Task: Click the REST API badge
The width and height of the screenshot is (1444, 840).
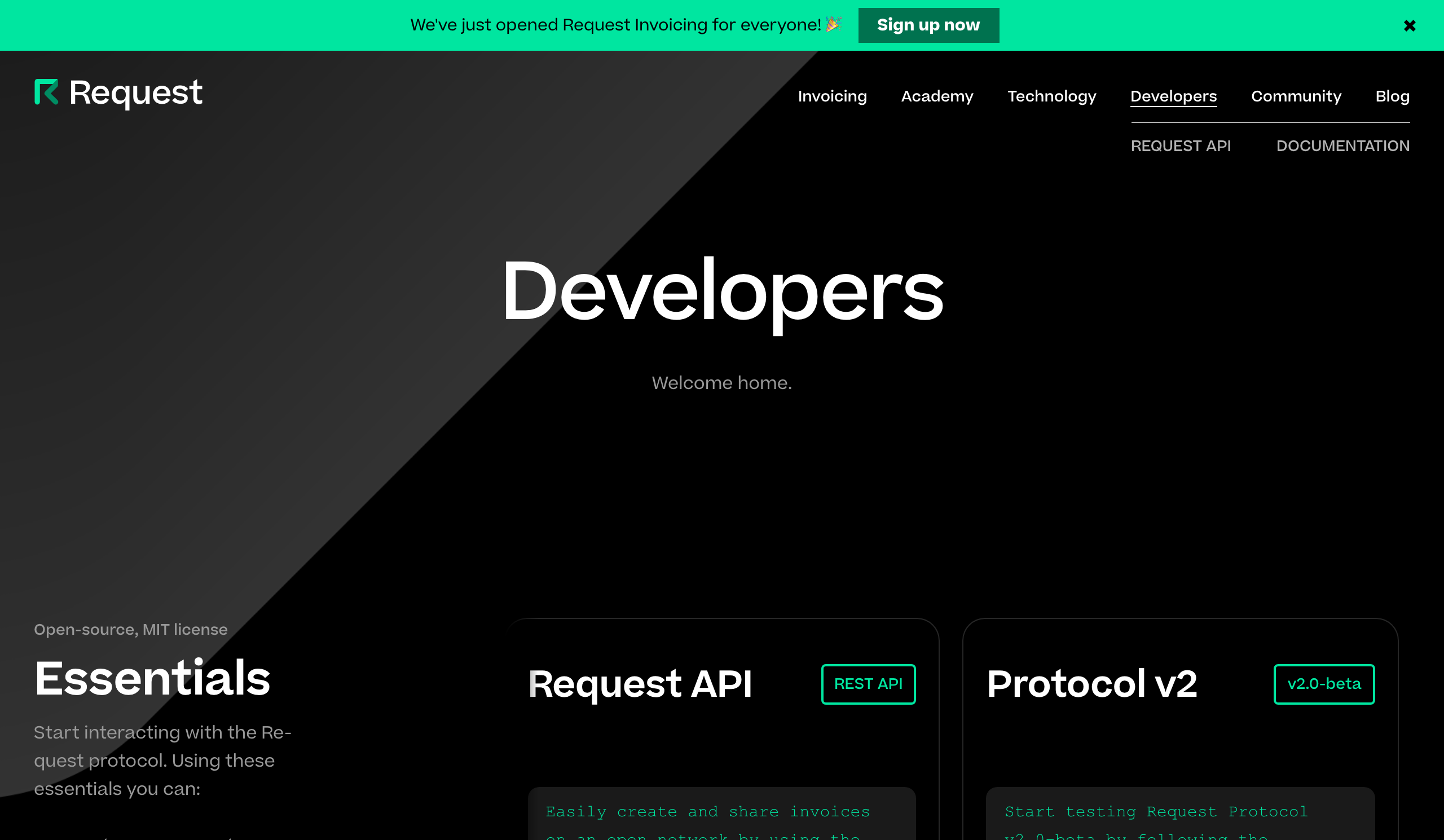Action: pyautogui.click(x=868, y=684)
